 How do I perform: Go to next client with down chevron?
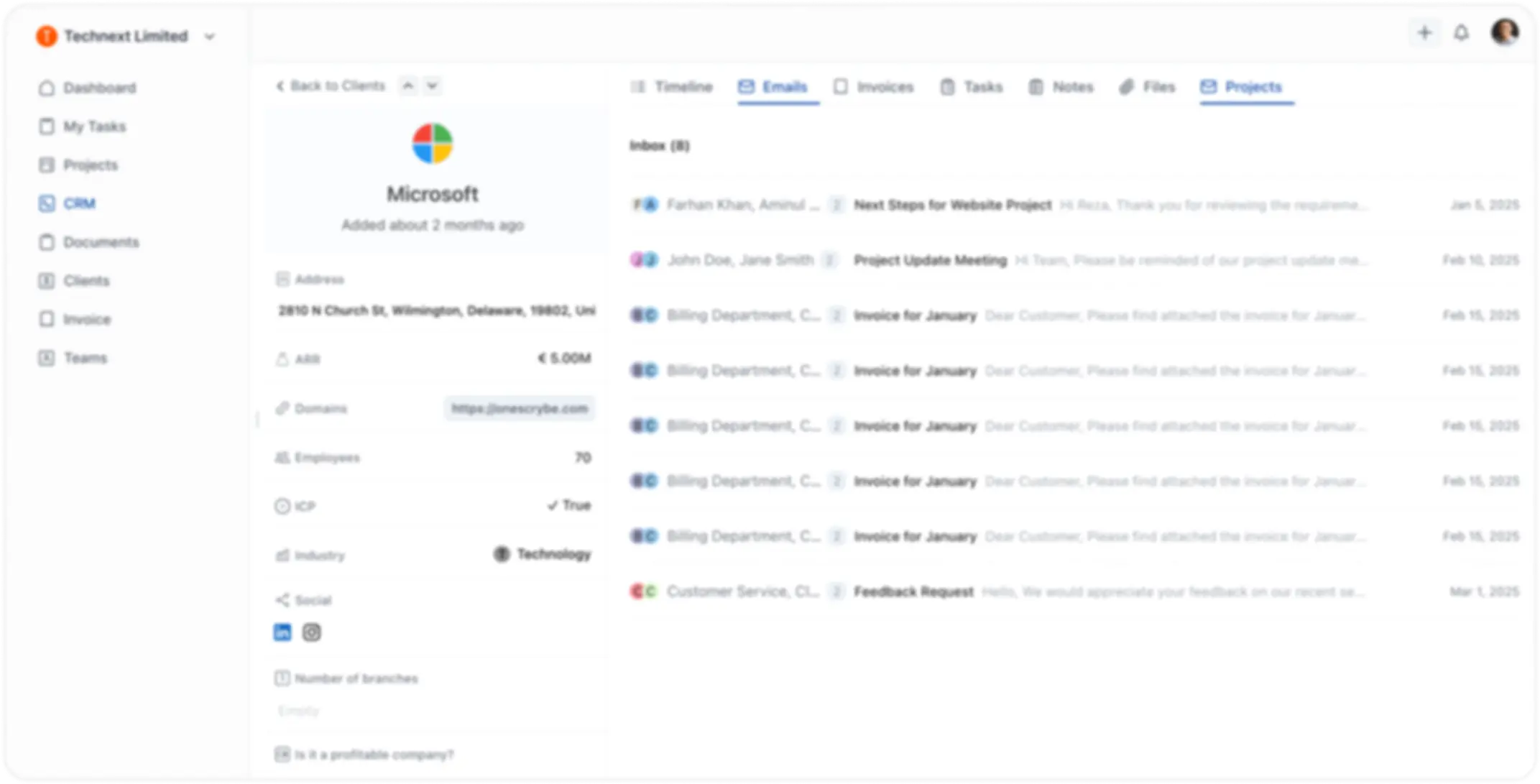(x=432, y=86)
